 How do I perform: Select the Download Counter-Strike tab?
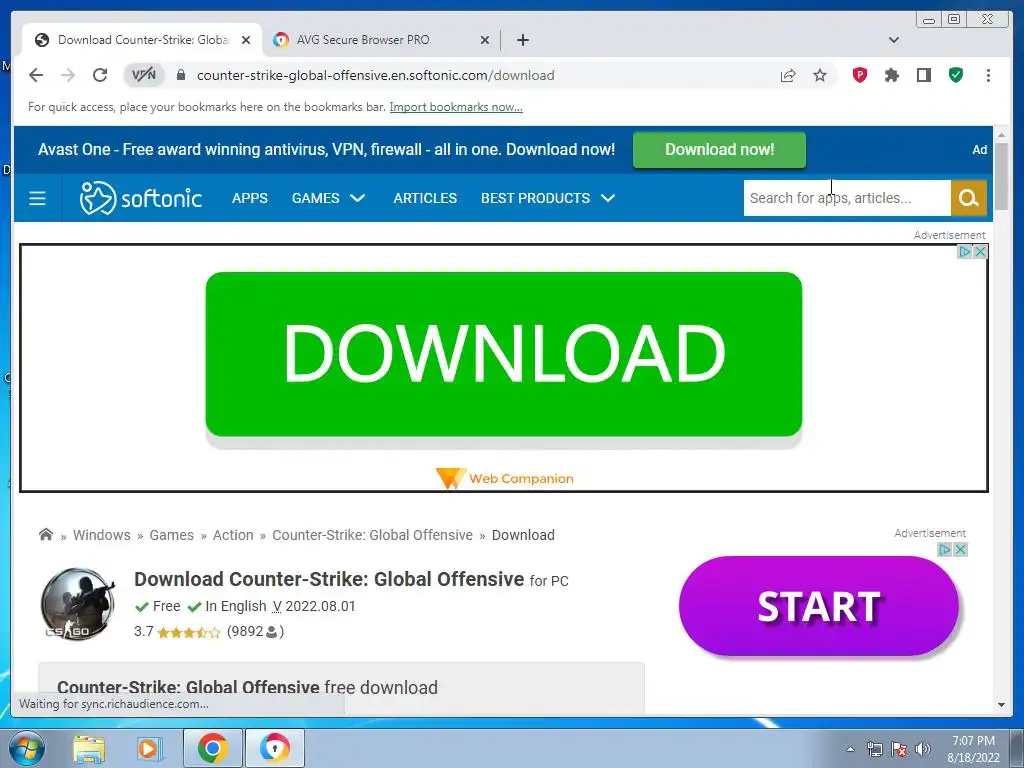[143, 40]
